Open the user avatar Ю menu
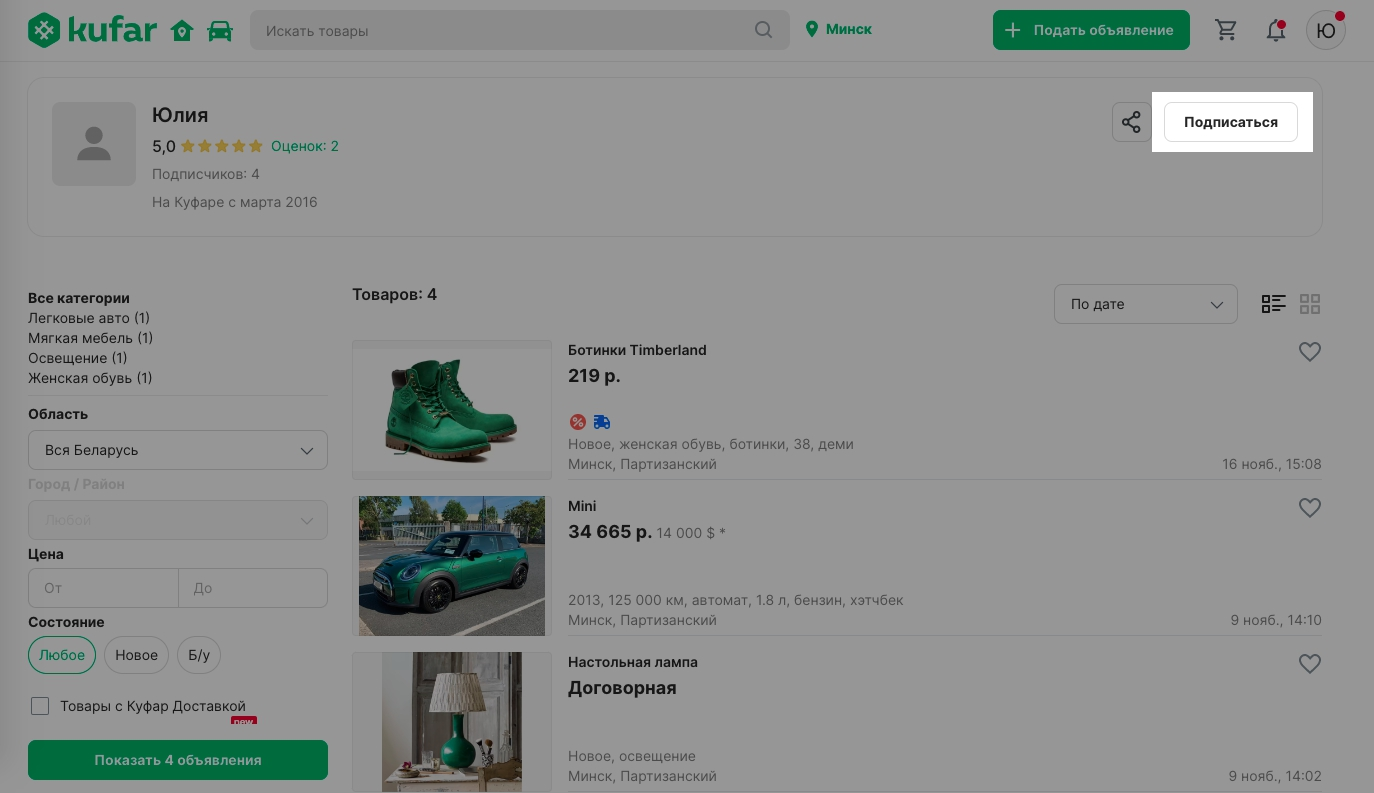The image size is (1374, 793). 1326,30
